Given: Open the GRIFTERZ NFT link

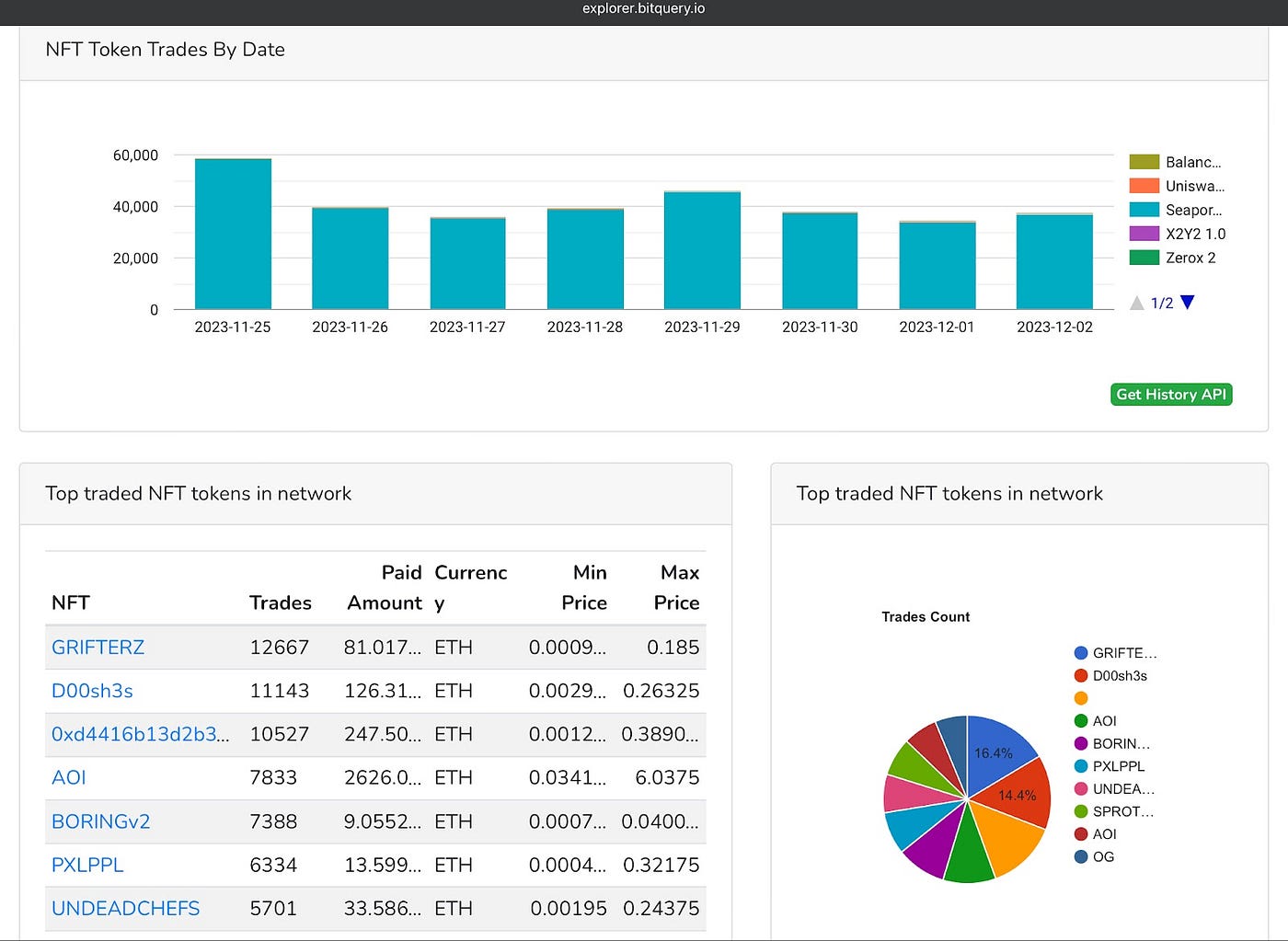Looking at the screenshot, I should point(98,647).
